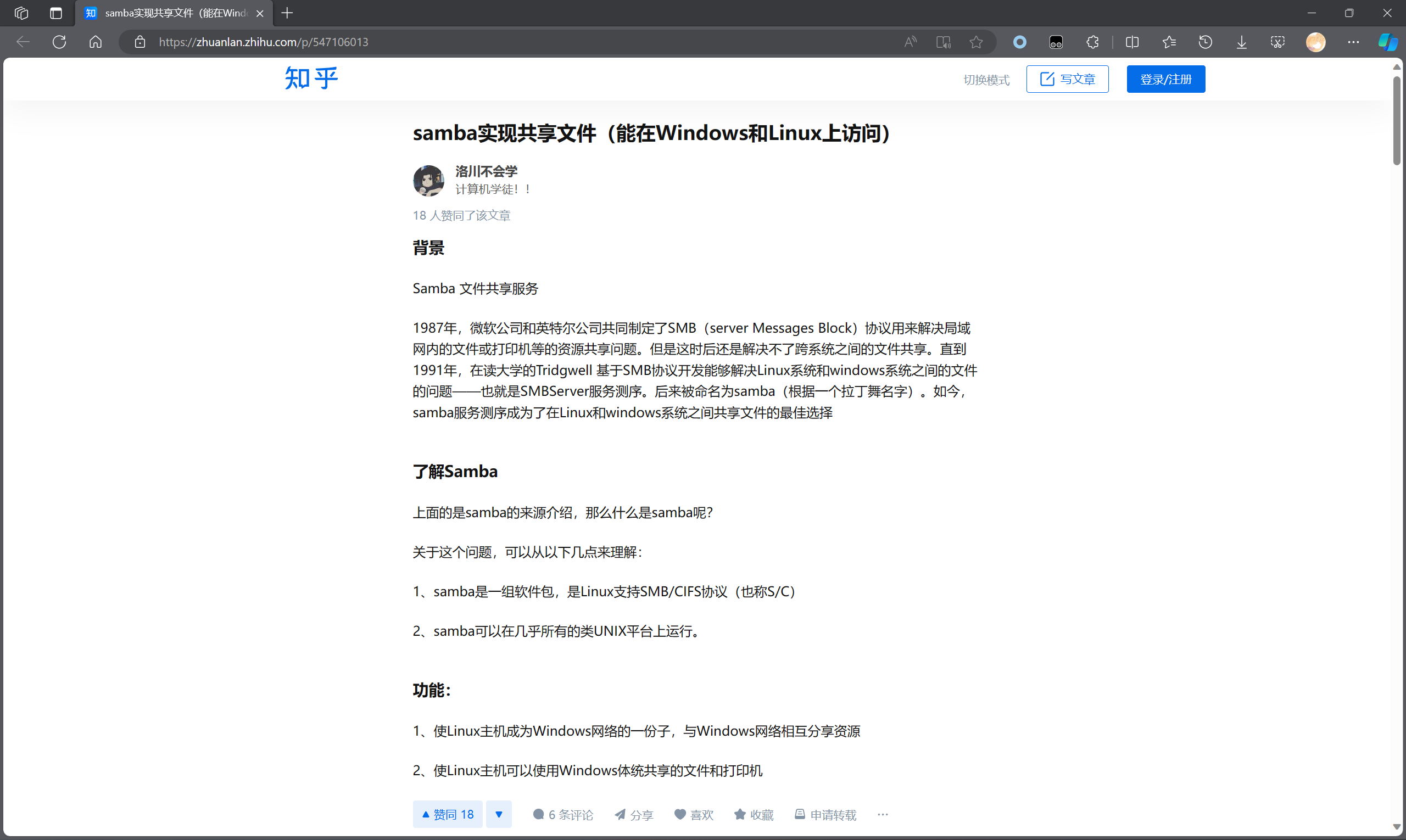Open the 18 人赞同了该文章 list
The image size is (1406, 840).
[x=461, y=215]
